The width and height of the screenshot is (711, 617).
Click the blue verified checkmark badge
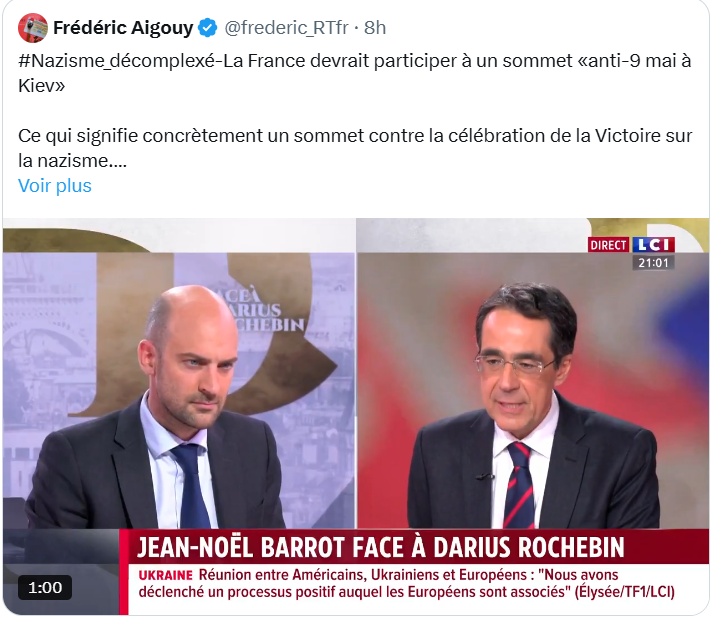(208, 28)
